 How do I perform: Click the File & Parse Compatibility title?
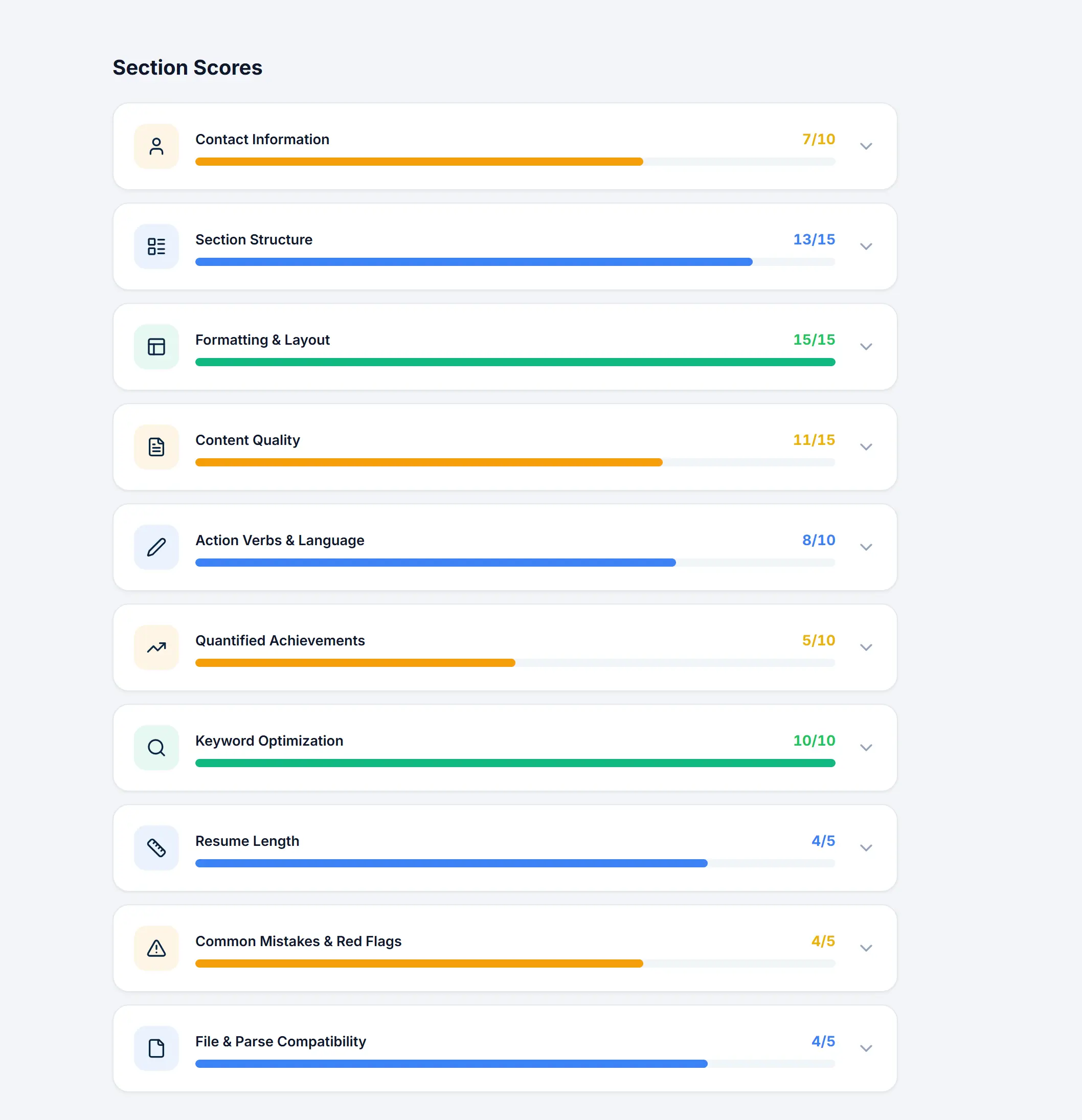coord(281,1042)
